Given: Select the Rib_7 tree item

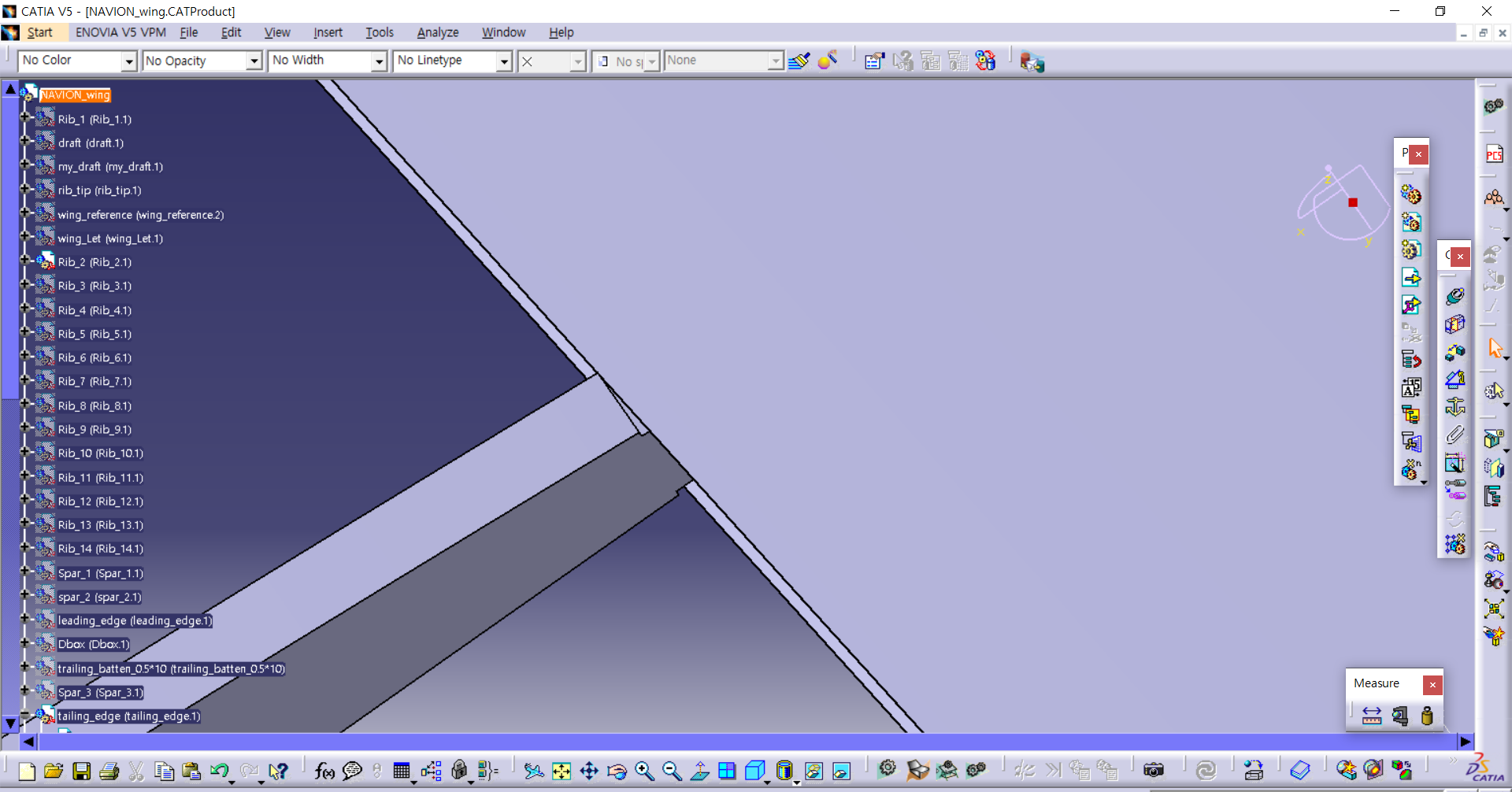Looking at the screenshot, I should click(x=94, y=381).
